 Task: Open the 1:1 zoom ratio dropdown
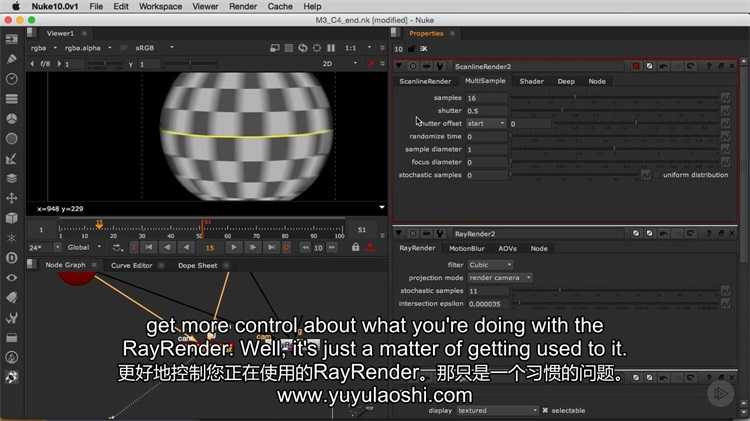[x=358, y=48]
